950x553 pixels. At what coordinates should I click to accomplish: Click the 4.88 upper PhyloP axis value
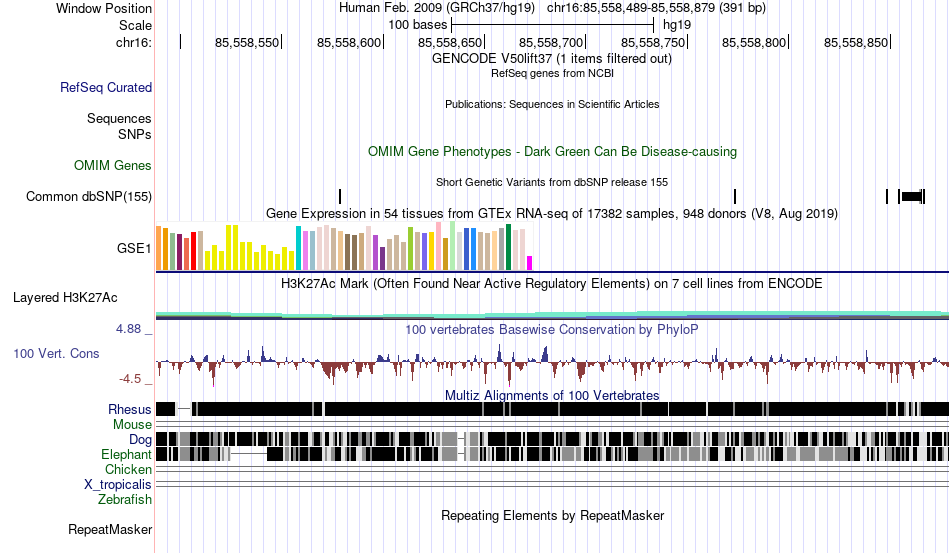coord(128,329)
